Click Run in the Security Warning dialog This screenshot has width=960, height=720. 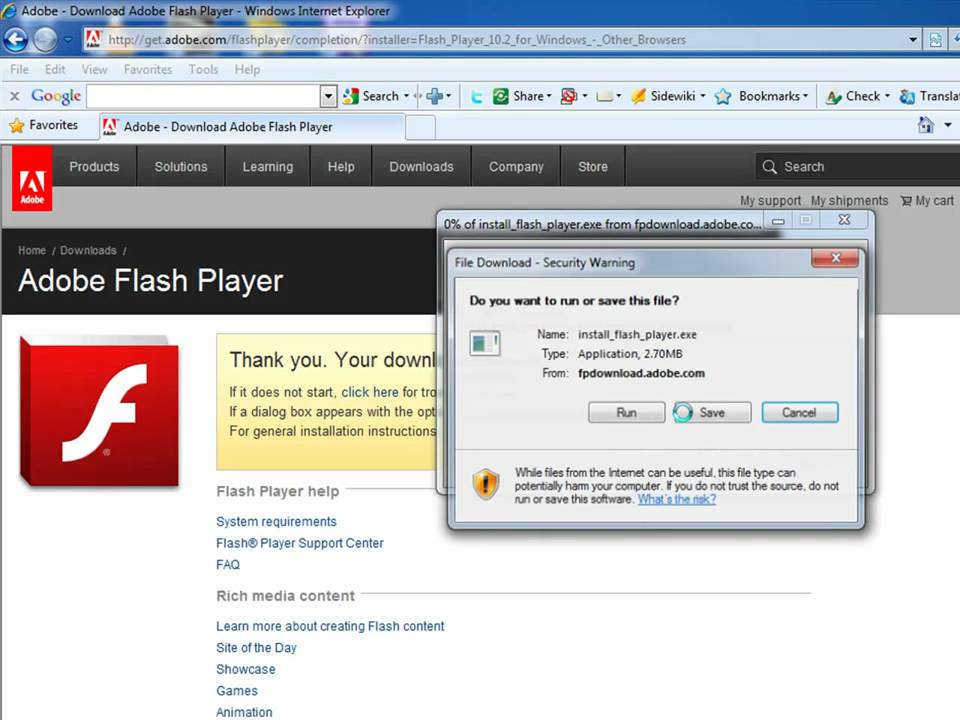(x=626, y=413)
